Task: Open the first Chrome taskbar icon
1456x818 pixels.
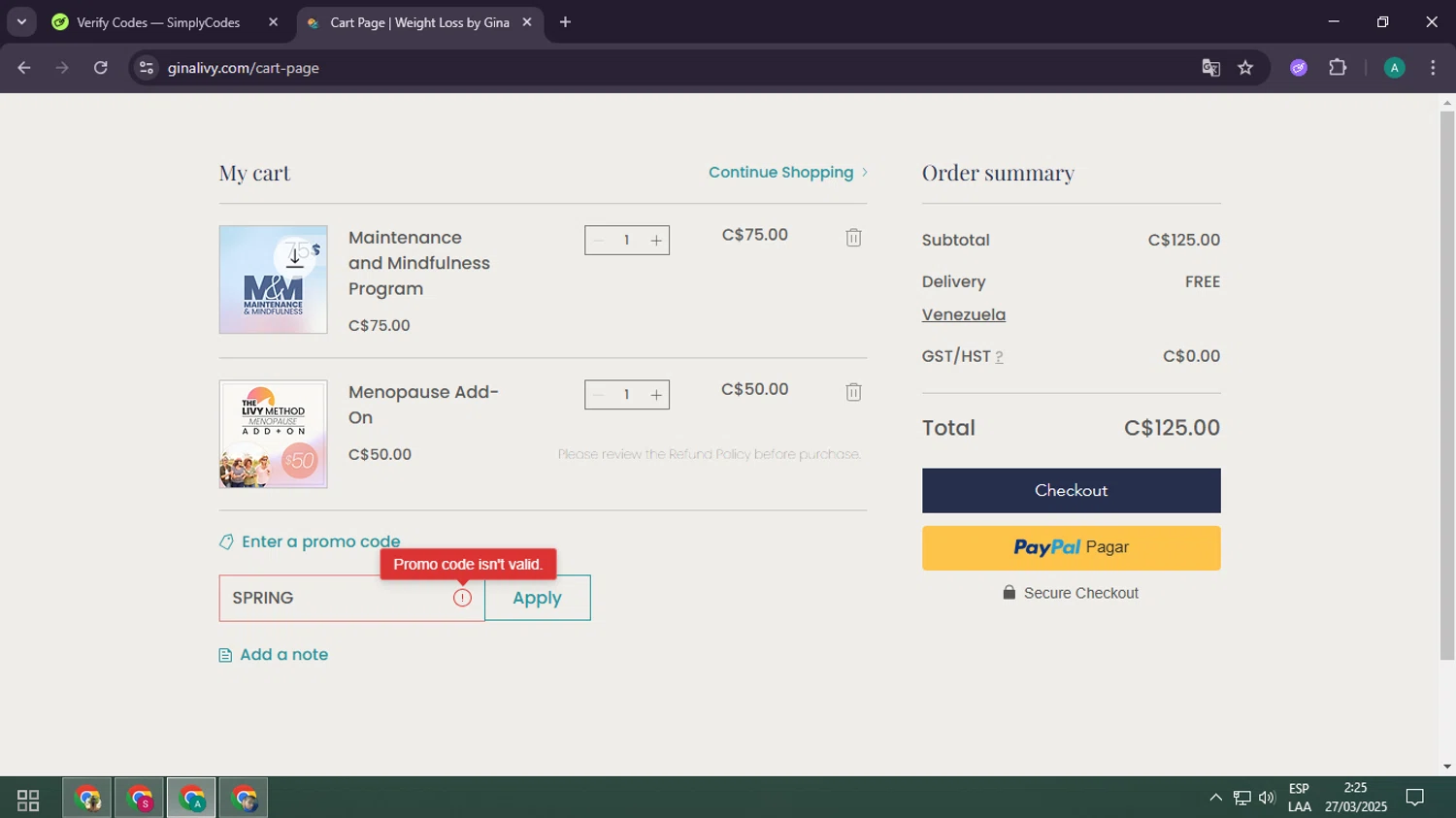Action: coord(87,800)
